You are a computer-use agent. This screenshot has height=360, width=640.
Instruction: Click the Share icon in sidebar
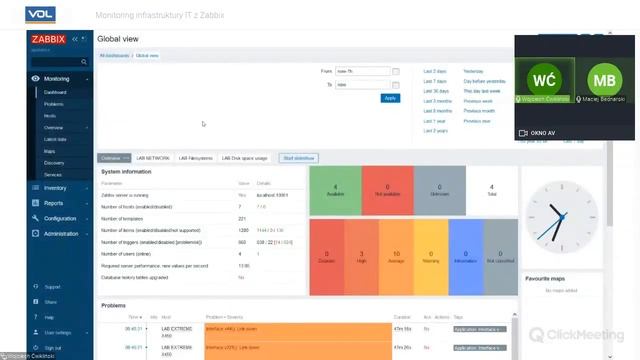[36, 302]
